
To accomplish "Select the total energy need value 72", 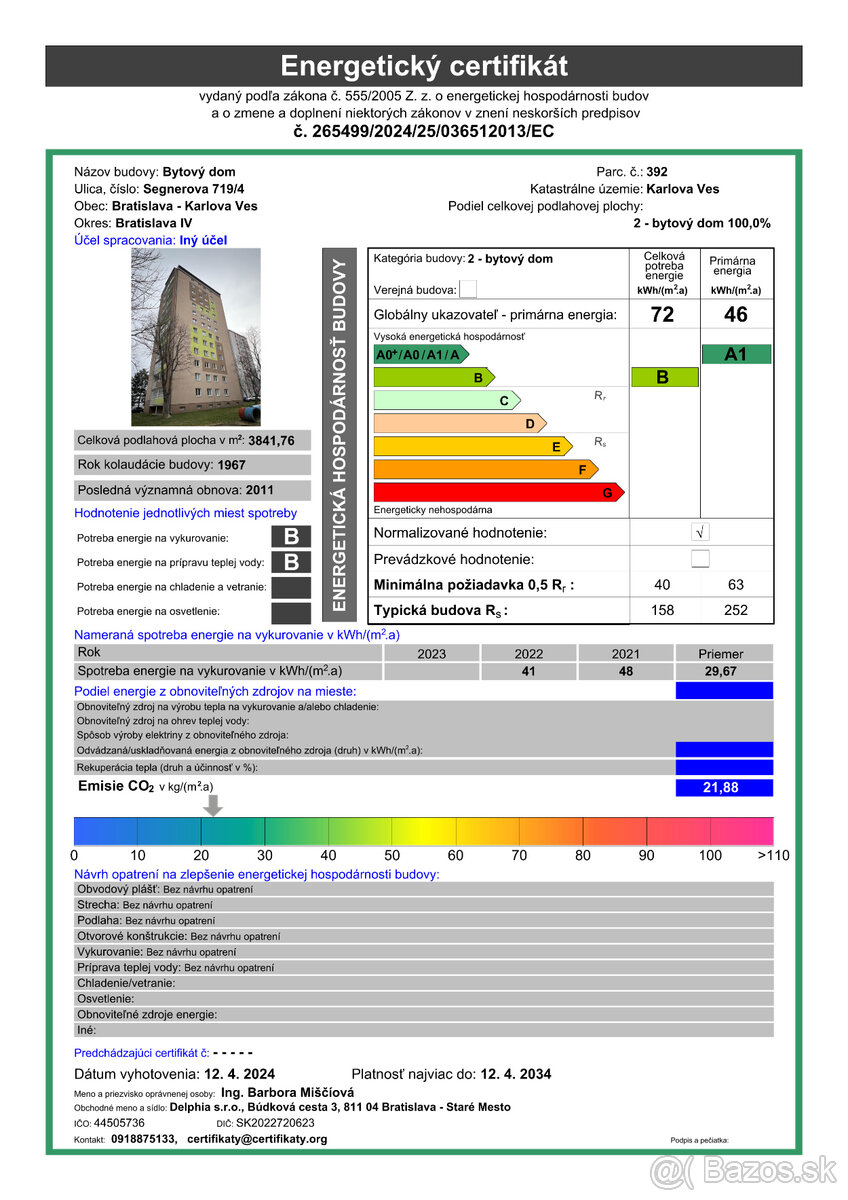I will (x=662, y=315).
